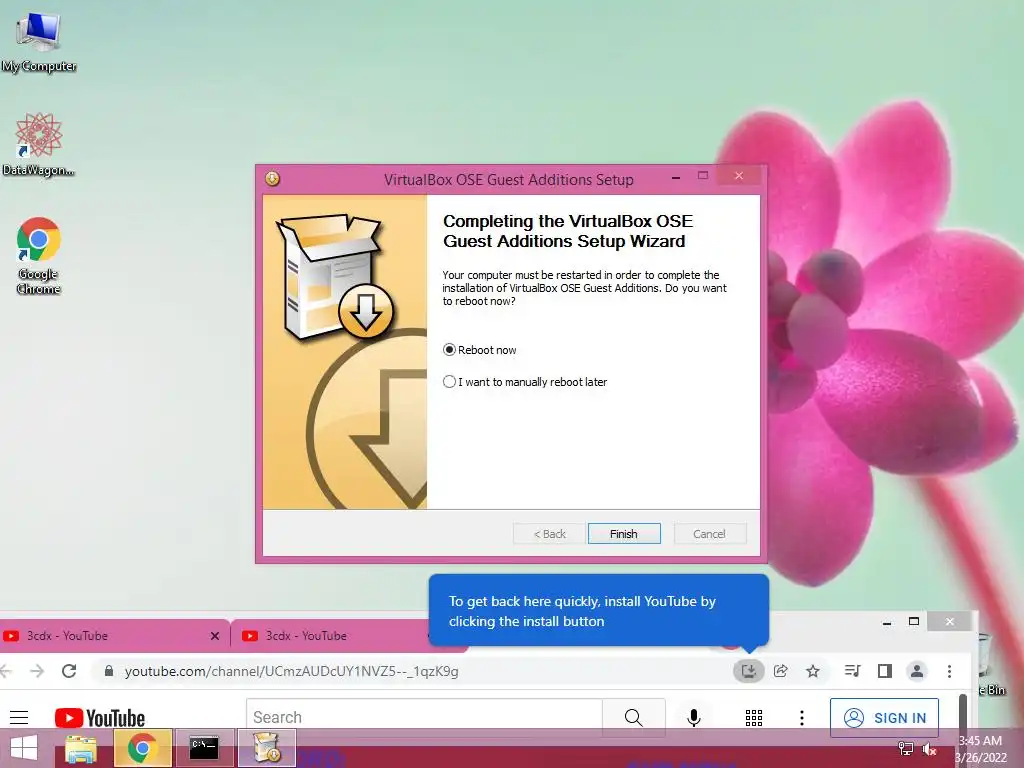Click the YouTube channel URL address bar

(291, 671)
